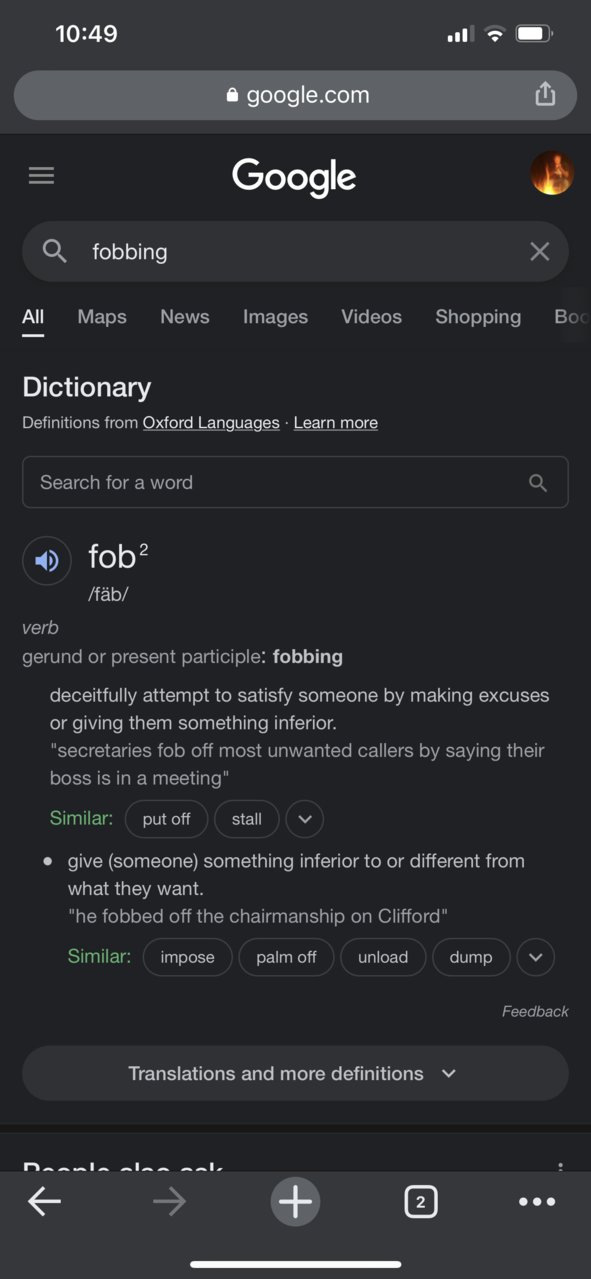Screen dimensions: 591x1279
Task: Clear the fobbing search query
Action: click(539, 251)
